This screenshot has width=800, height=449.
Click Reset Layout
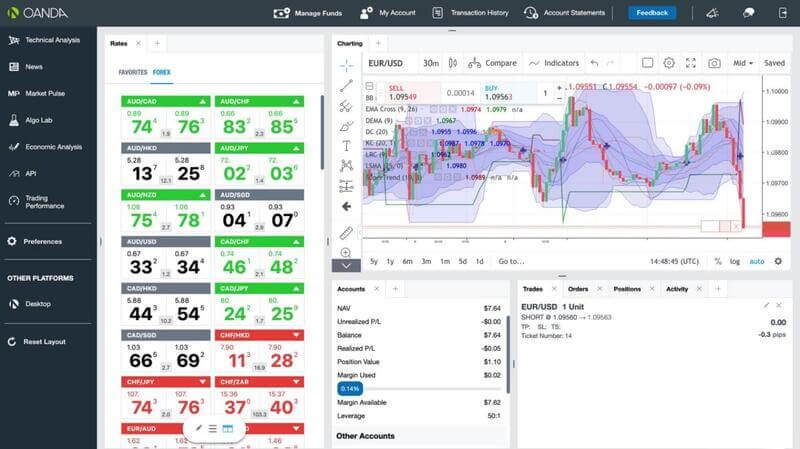37,342
